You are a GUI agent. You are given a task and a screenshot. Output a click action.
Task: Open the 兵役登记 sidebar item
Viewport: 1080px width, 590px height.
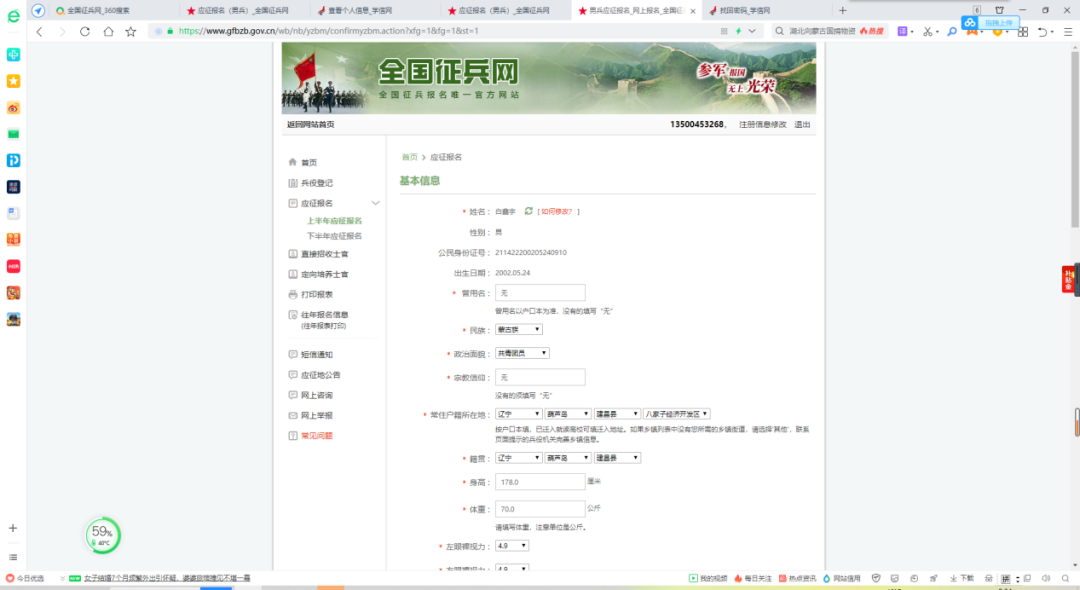point(316,183)
